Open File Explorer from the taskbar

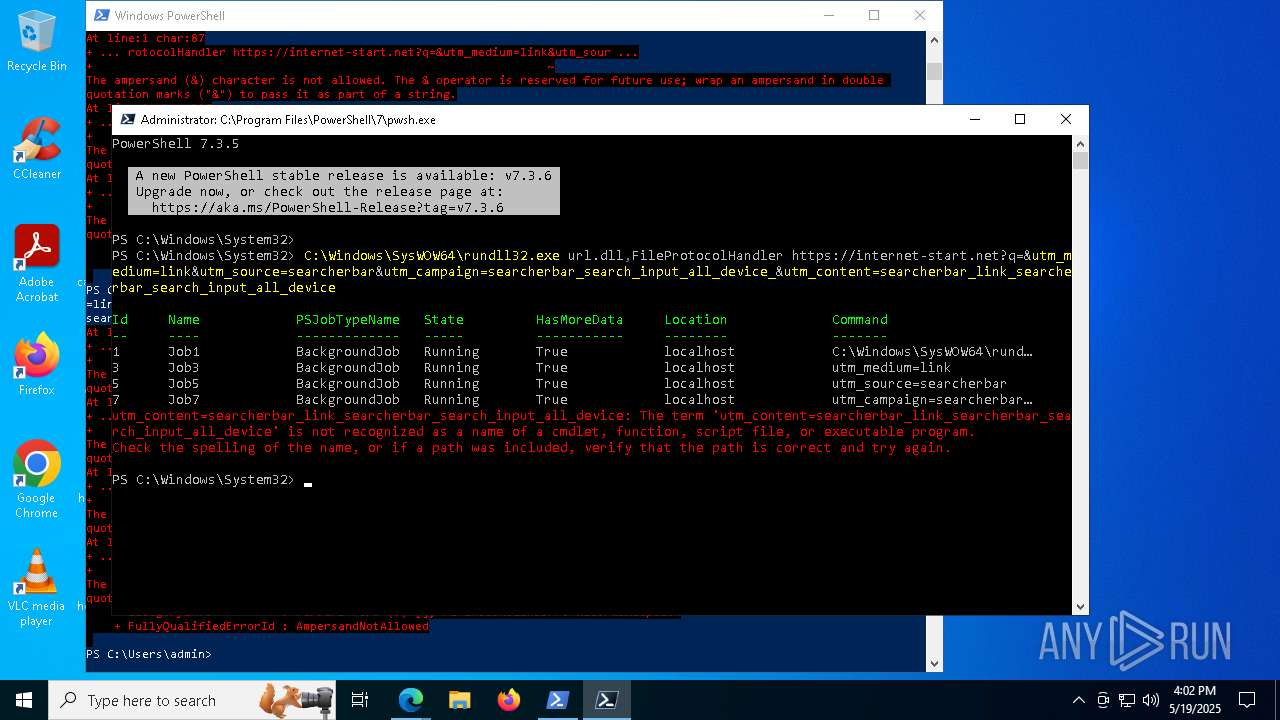pos(460,700)
